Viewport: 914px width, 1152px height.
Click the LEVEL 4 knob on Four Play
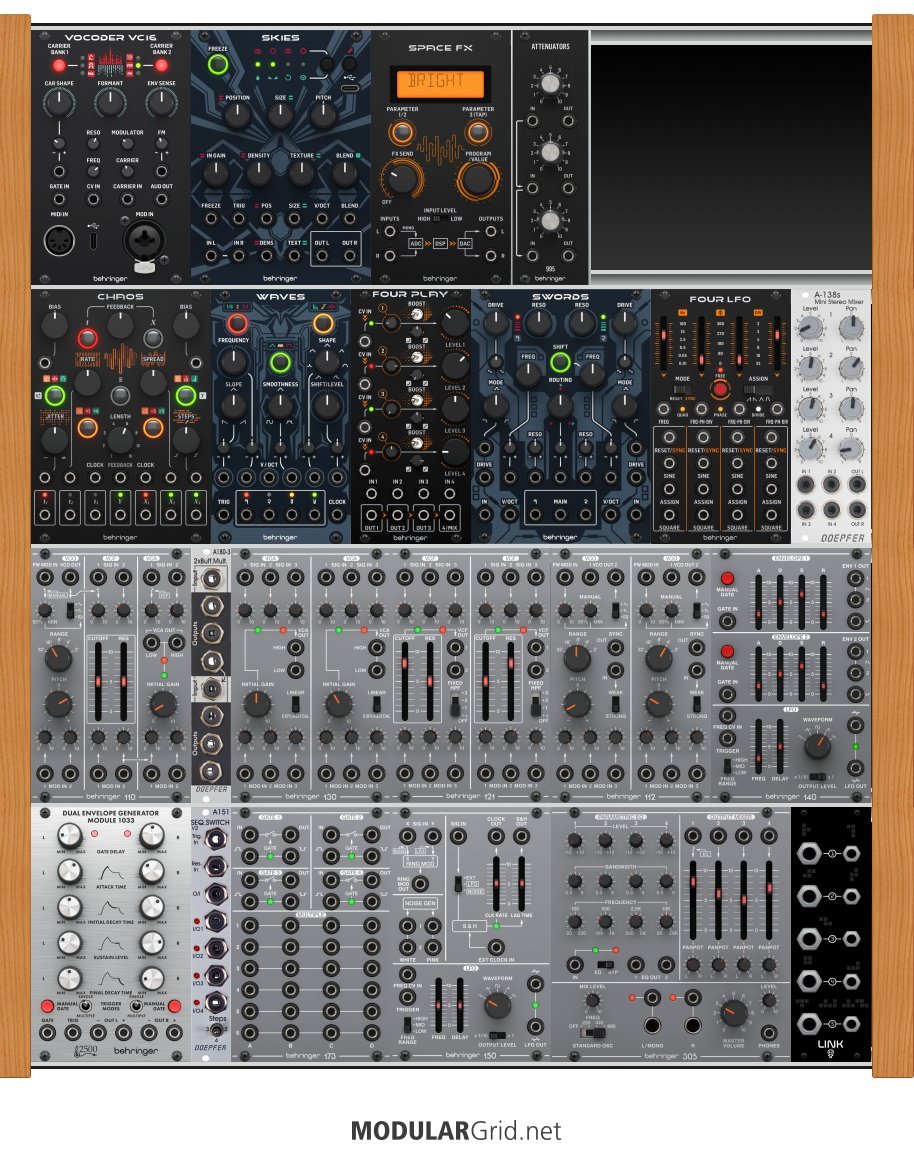pyautogui.click(x=455, y=451)
